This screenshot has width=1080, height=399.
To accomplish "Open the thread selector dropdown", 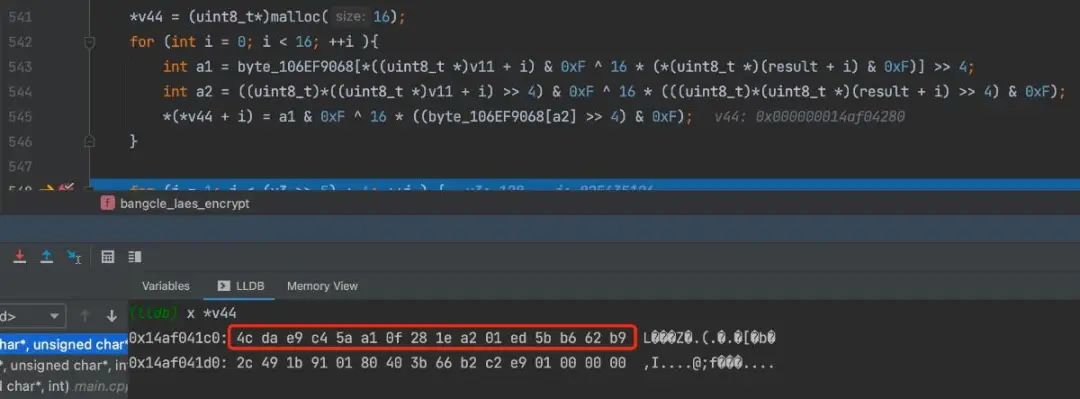I will [32, 316].
